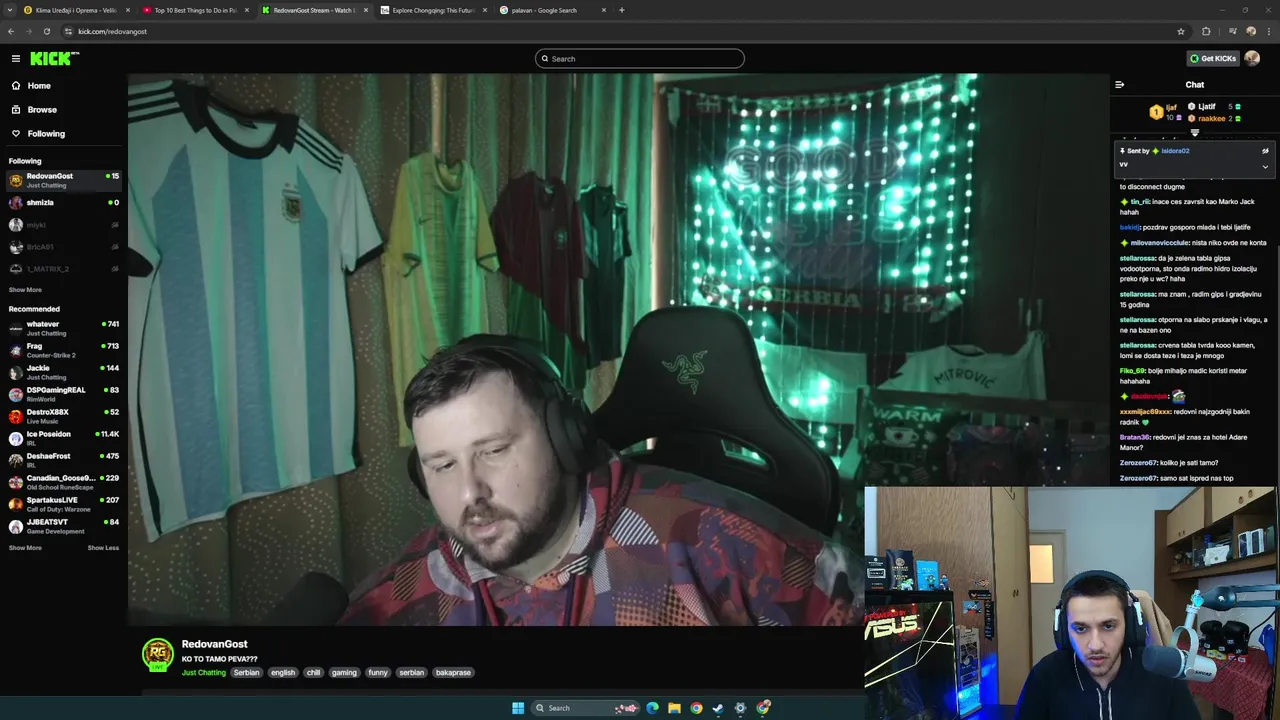
Task: Open browser extensions icon
Action: [1206, 31]
